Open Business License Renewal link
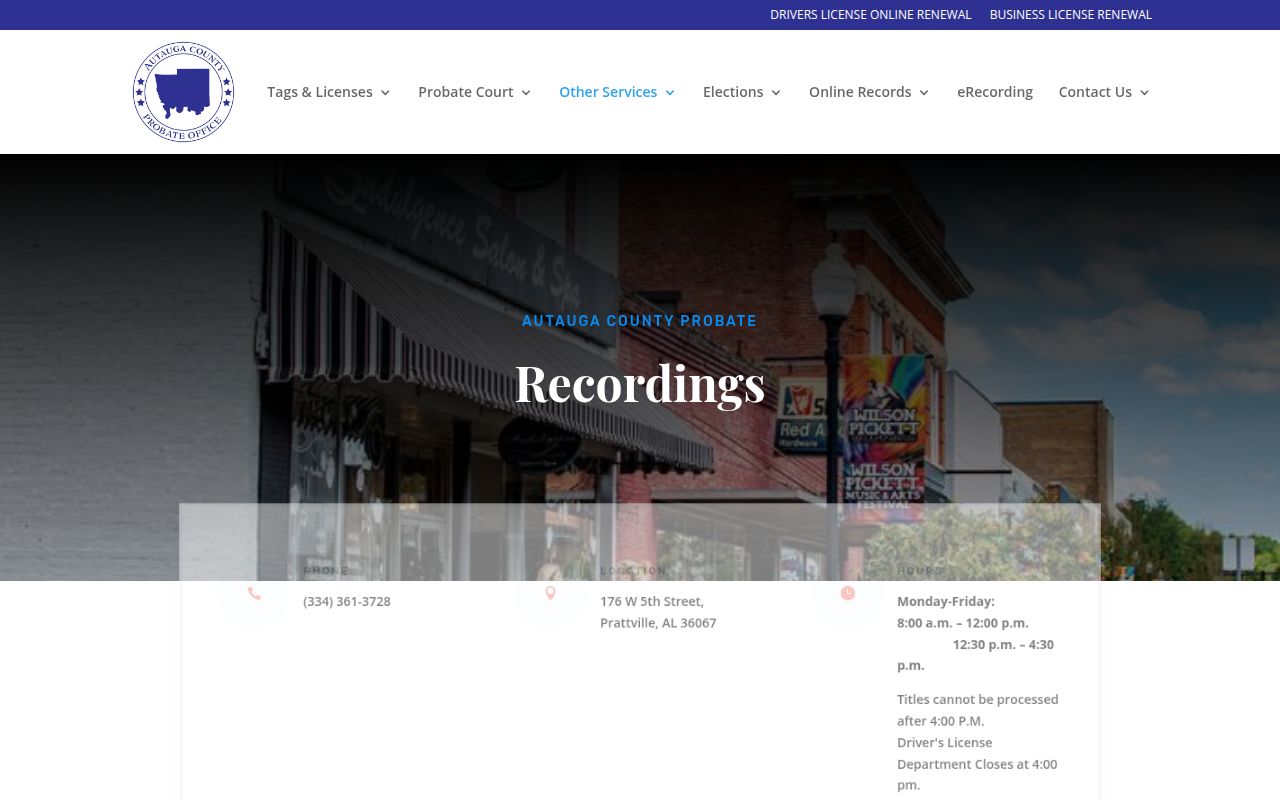 point(1070,15)
